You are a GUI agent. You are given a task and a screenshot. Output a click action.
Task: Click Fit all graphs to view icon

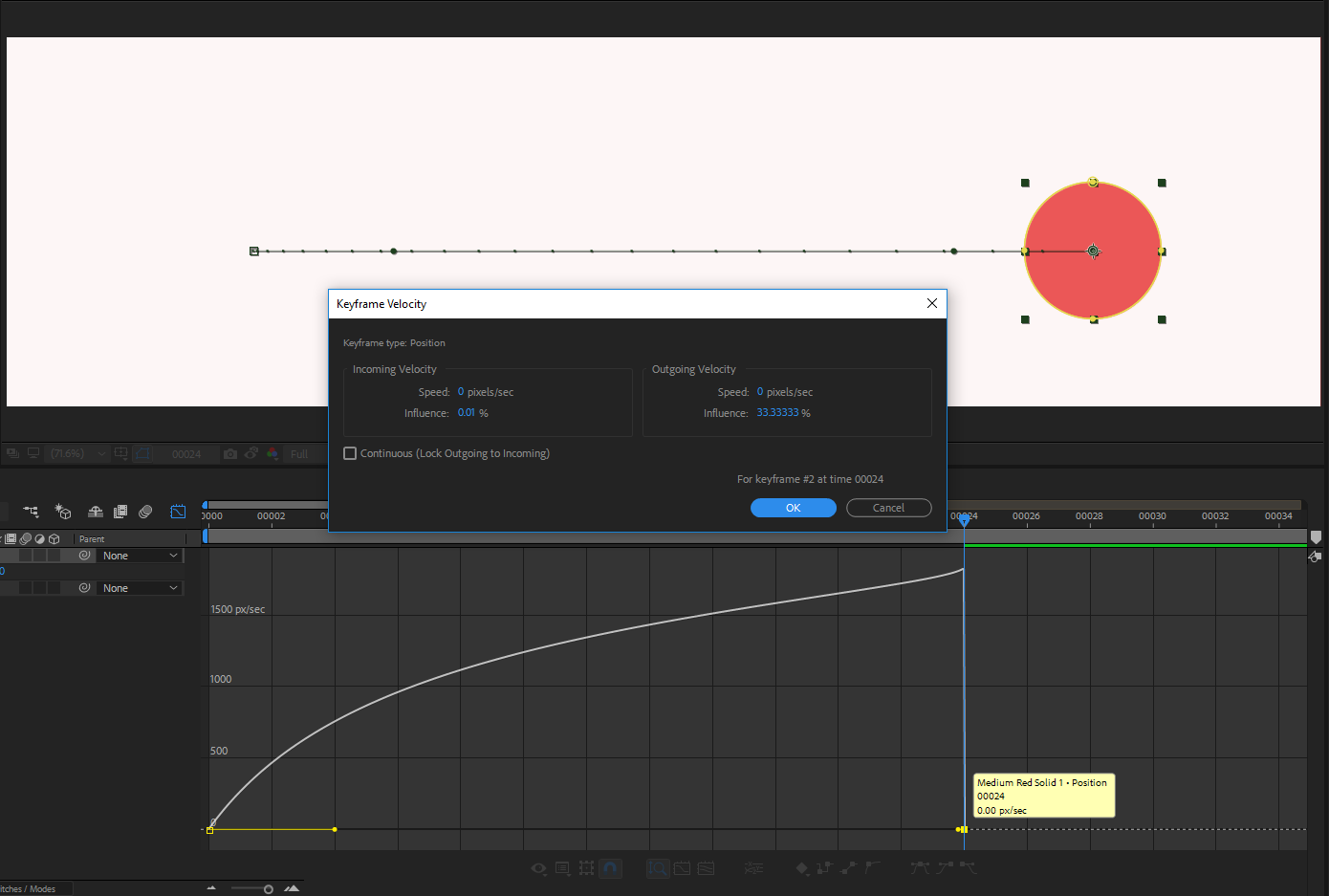click(x=706, y=868)
